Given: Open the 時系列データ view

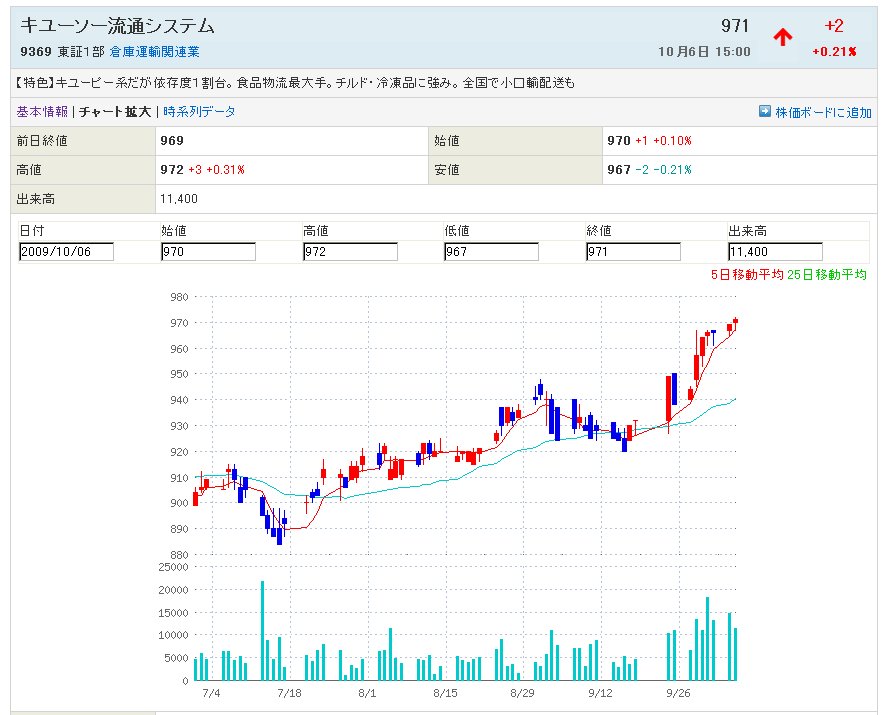Looking at the screenshot, I should [200, 112].
